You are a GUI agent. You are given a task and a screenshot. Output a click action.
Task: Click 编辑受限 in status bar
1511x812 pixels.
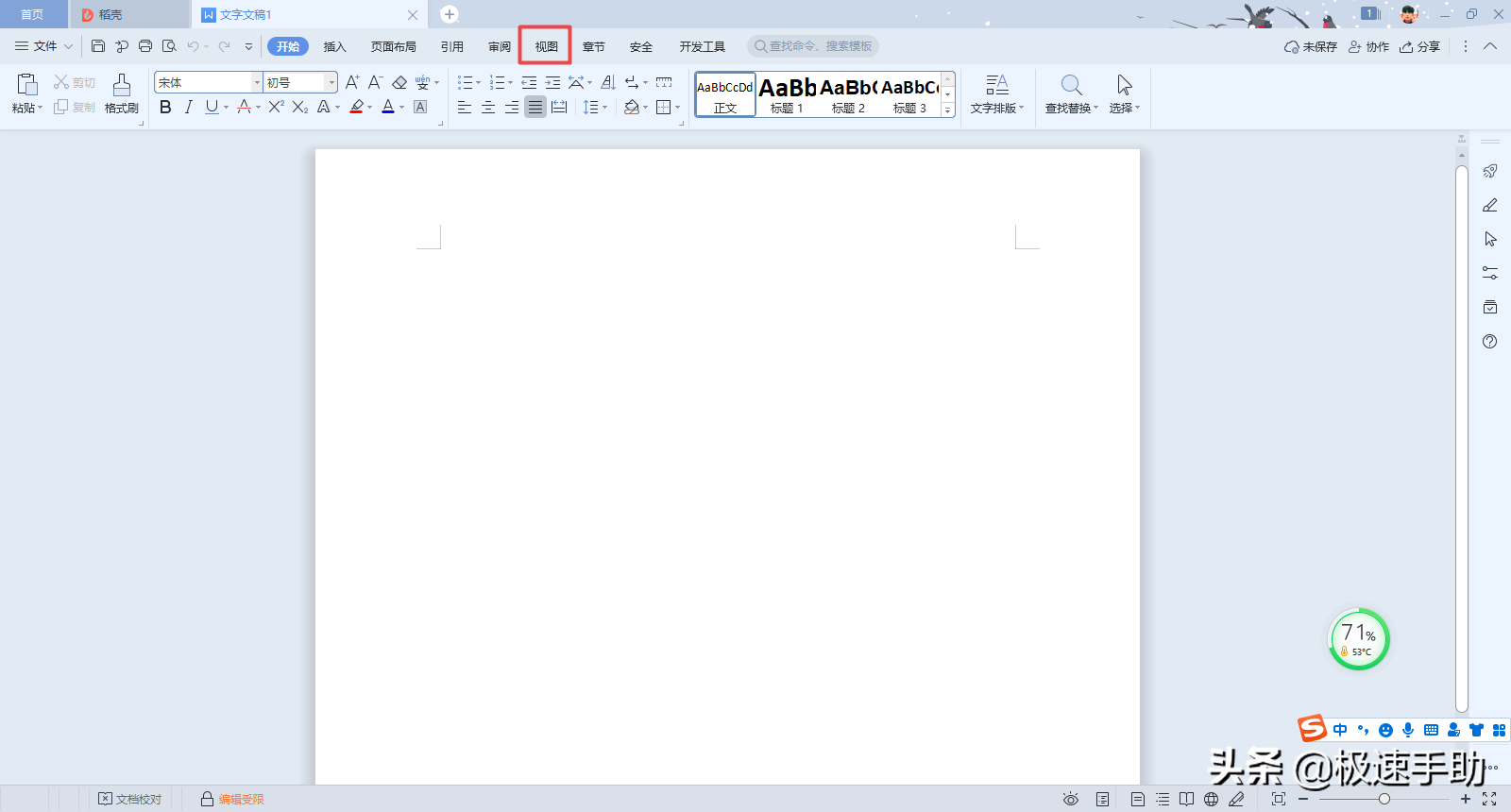click(232, 799)
